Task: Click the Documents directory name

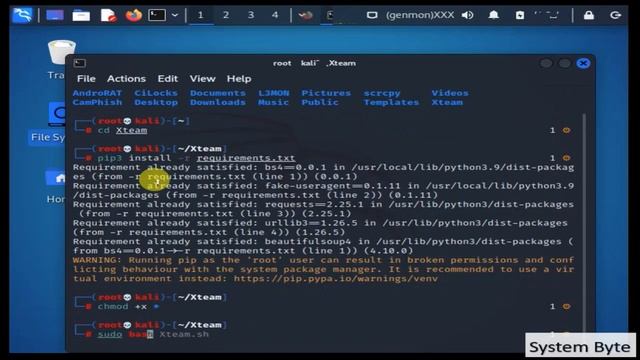Action: click(x=218, y=93)
